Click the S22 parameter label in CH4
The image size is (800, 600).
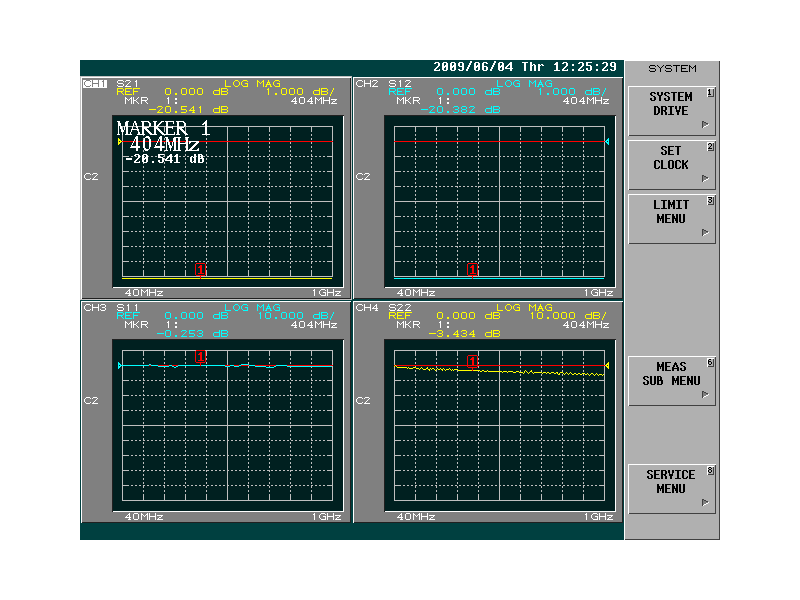(399, 308)
